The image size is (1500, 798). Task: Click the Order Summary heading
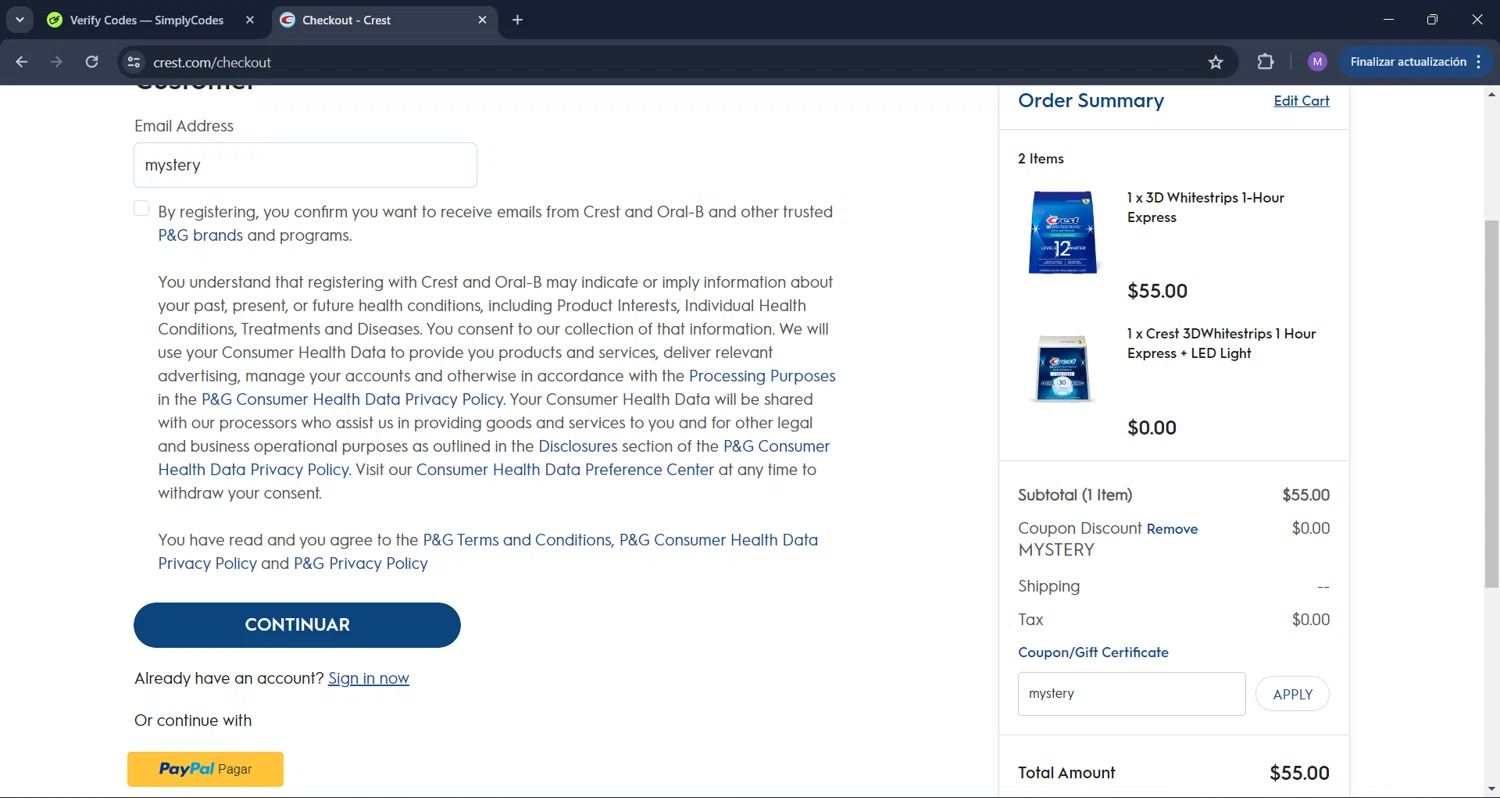pos(1091,101)
